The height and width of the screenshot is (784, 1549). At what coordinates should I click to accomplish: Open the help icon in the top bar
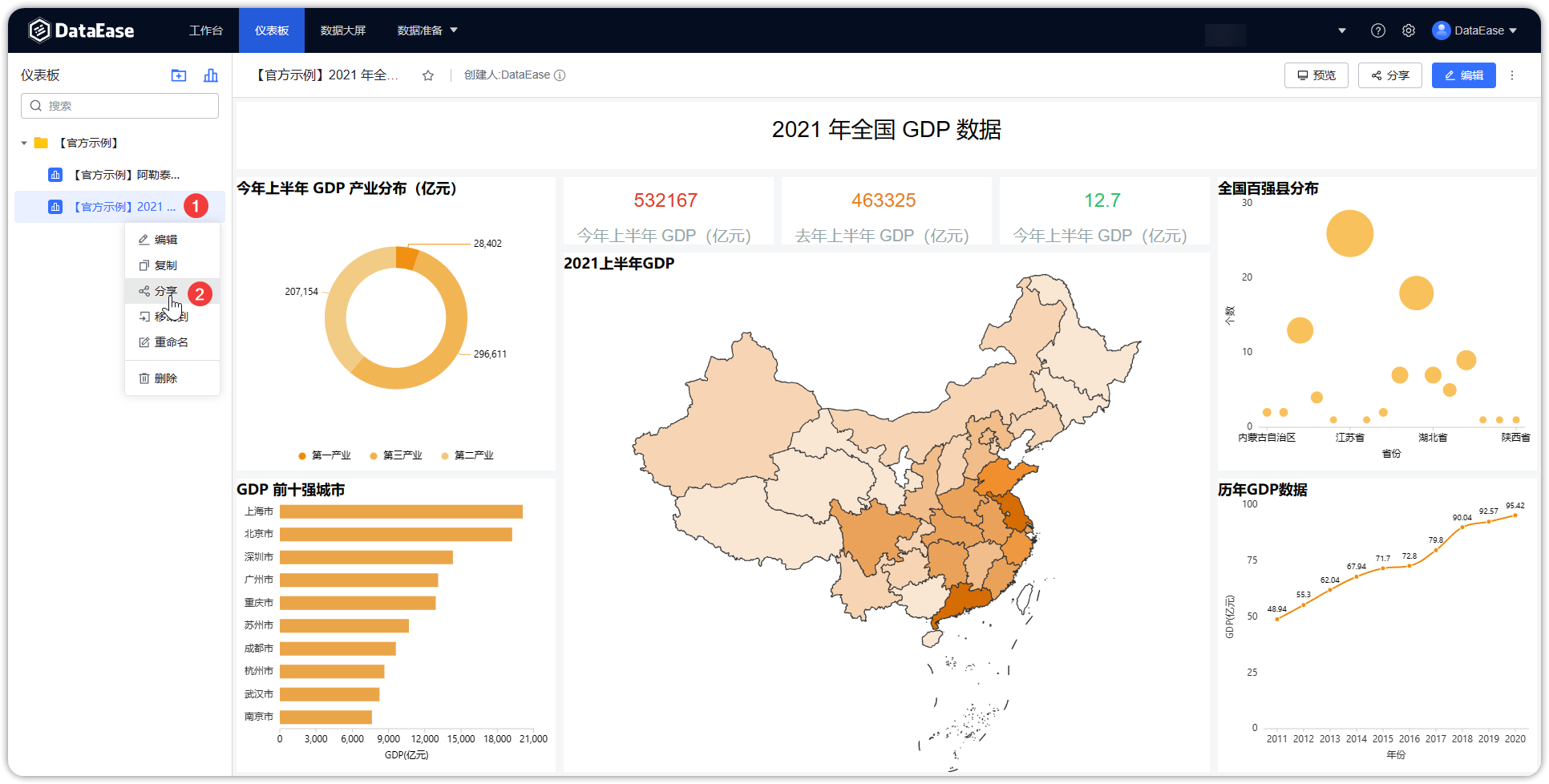1377,30
